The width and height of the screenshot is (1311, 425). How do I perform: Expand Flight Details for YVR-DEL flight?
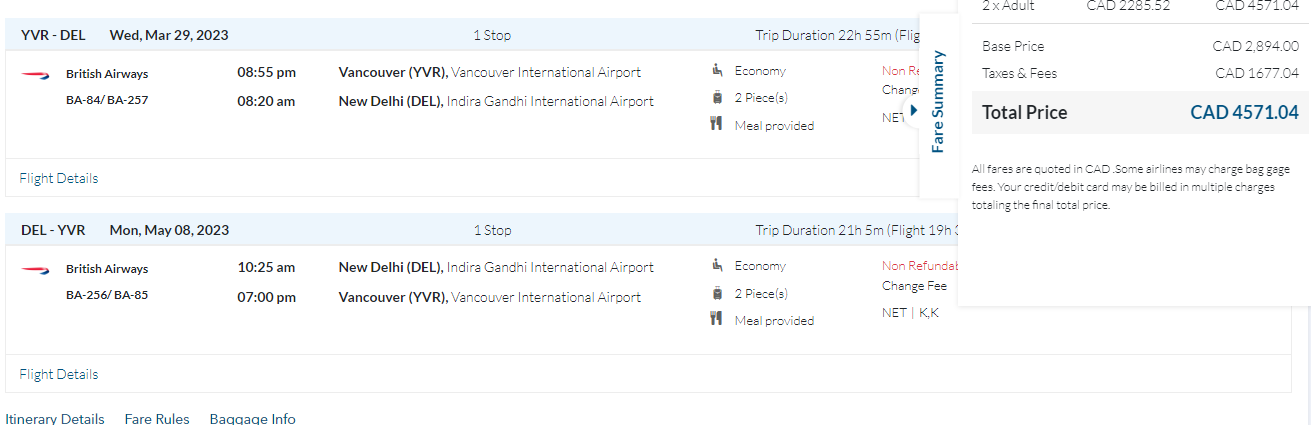click(59, 178)
